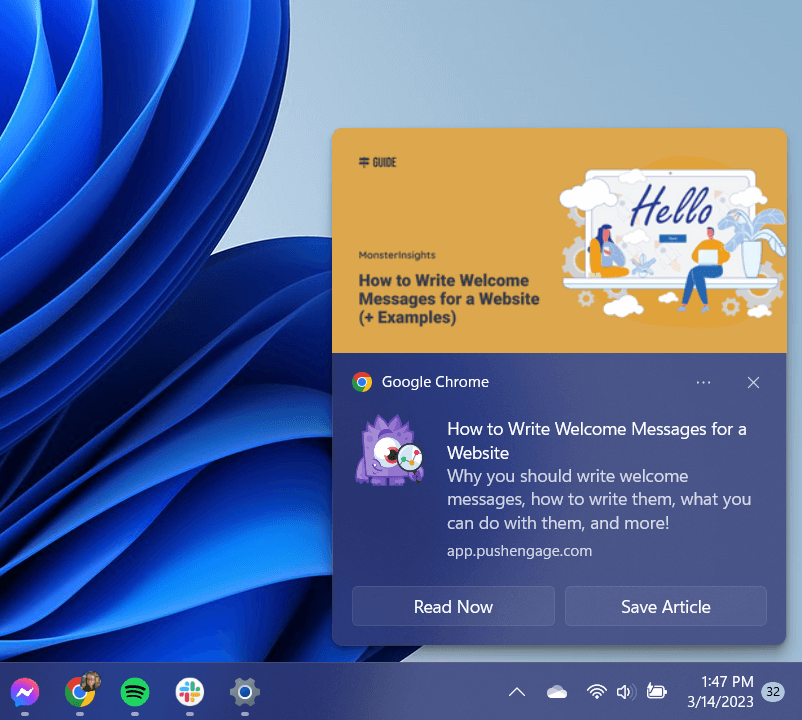The height and width of the screenshot is (720, 802).
Task: Click Save Article on the notification
Action: pos(665,606)
